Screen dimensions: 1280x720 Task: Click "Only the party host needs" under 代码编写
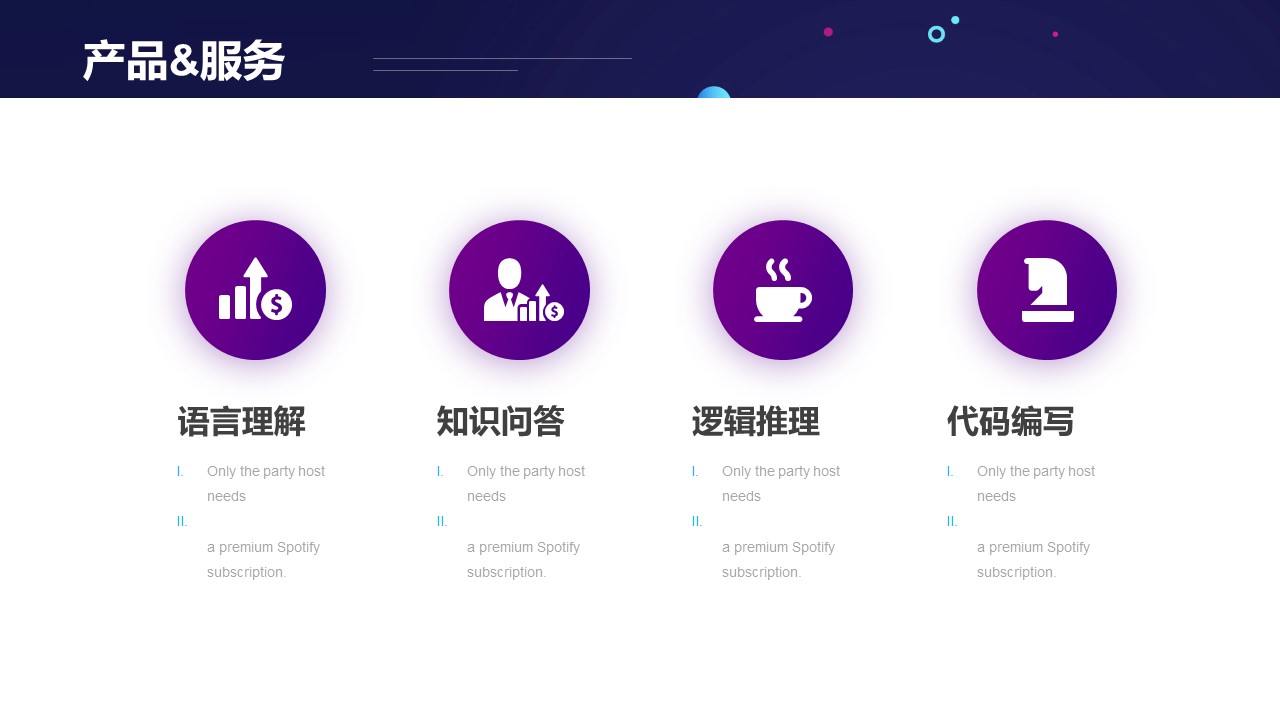(x=1036, y=484)
